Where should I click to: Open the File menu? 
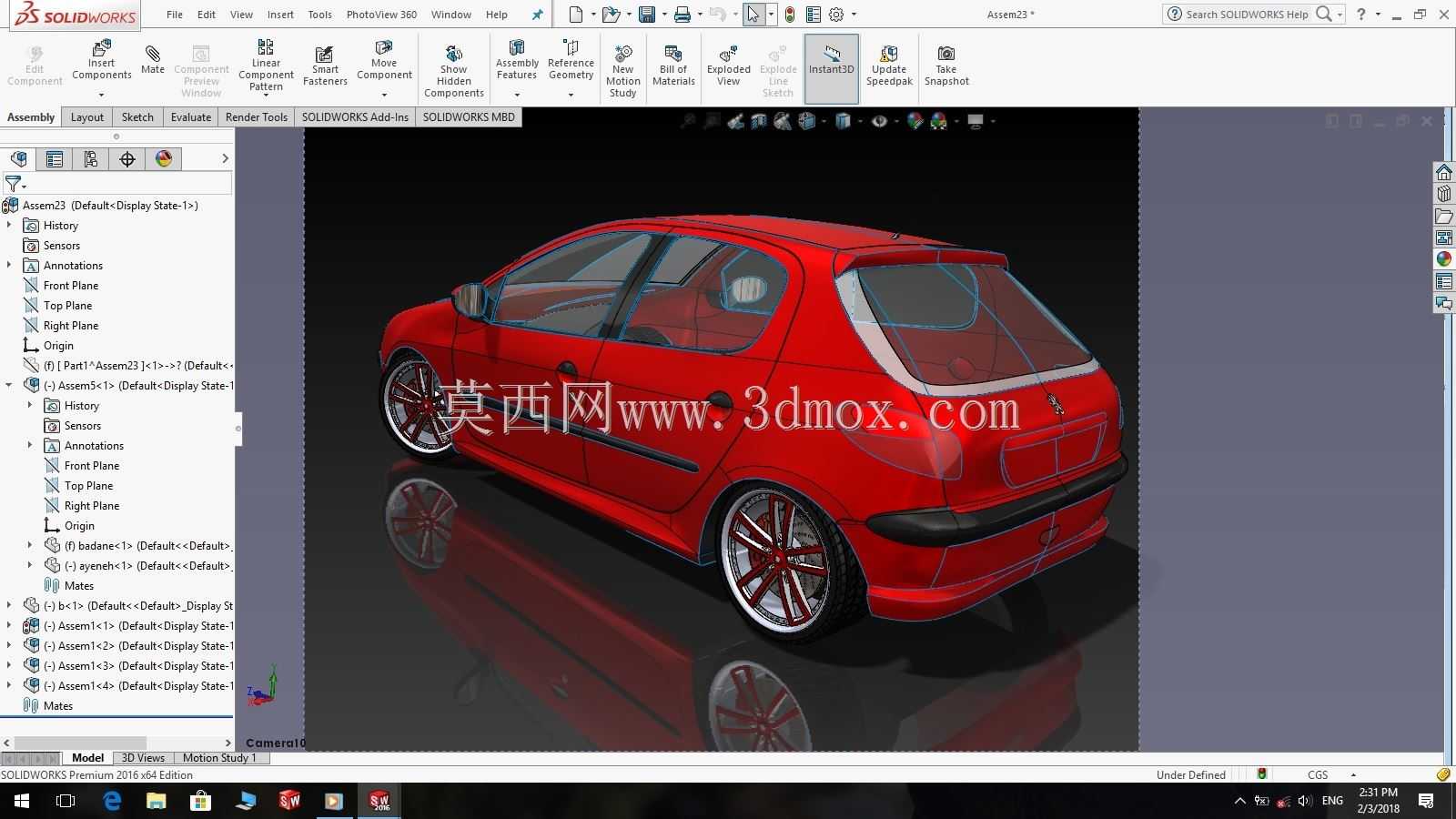[x=175, y=15]
